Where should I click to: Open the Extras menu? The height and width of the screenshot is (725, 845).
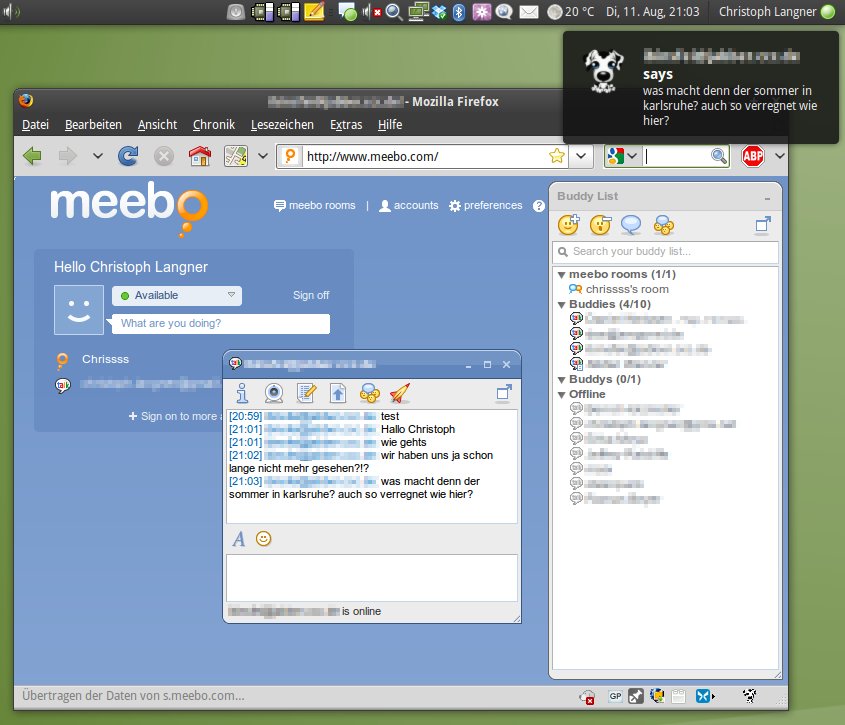click(x=346, y=125)
